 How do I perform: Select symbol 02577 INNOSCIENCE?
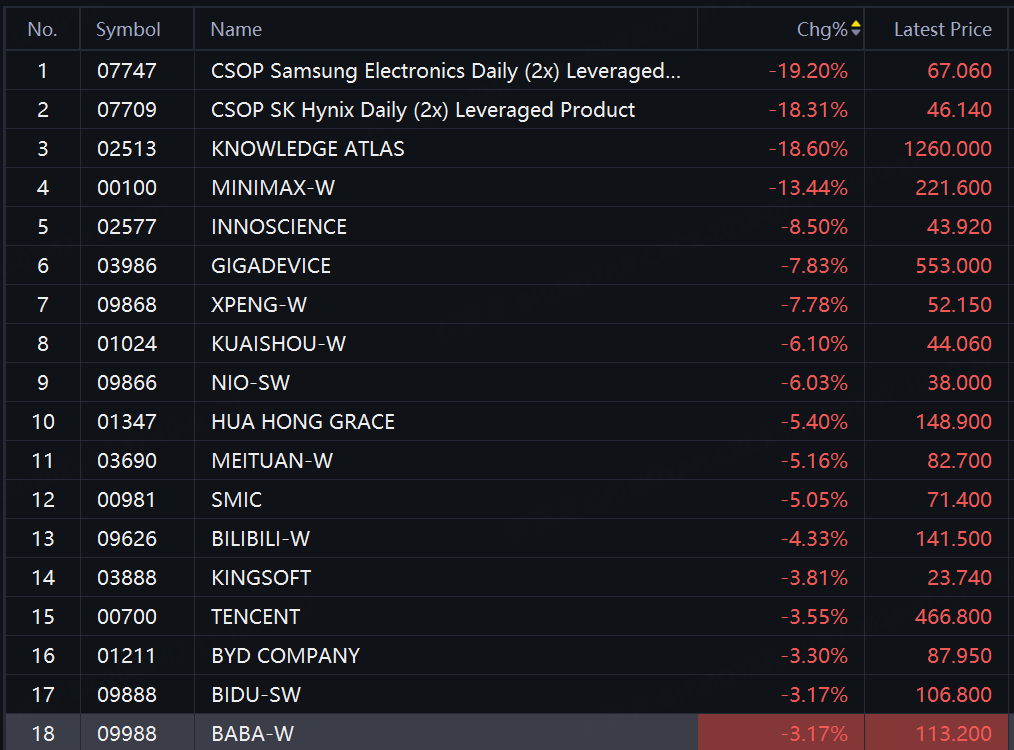pyautogui.click(x=506, y=226)
